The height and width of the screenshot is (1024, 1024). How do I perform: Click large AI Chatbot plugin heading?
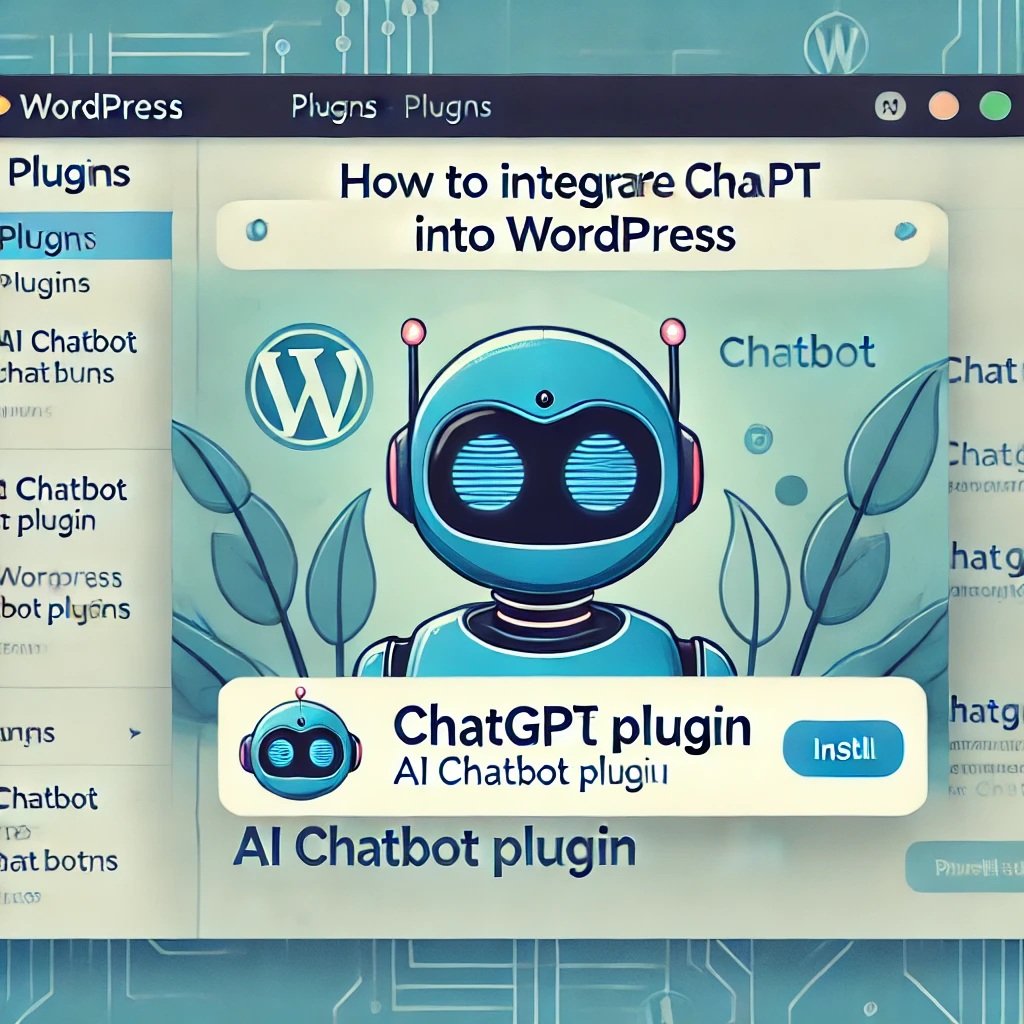pyautogui.click(x=434, y=848)
